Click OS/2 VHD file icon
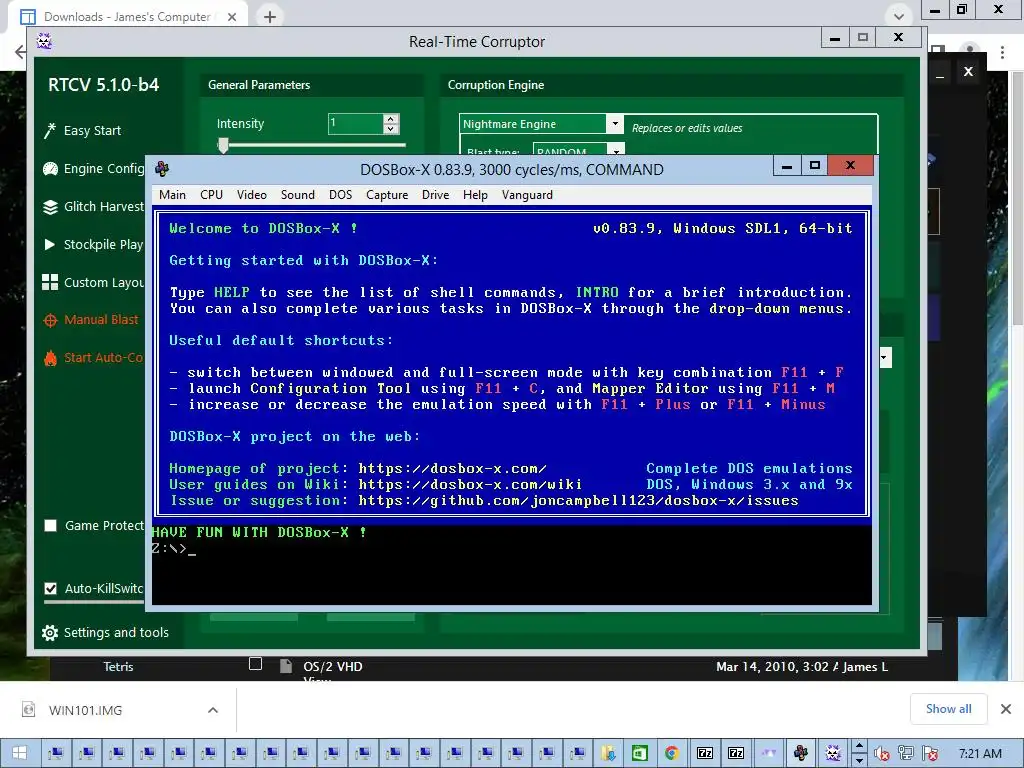The width and height of the screenshot is (1024, 768). click(285, 666)
